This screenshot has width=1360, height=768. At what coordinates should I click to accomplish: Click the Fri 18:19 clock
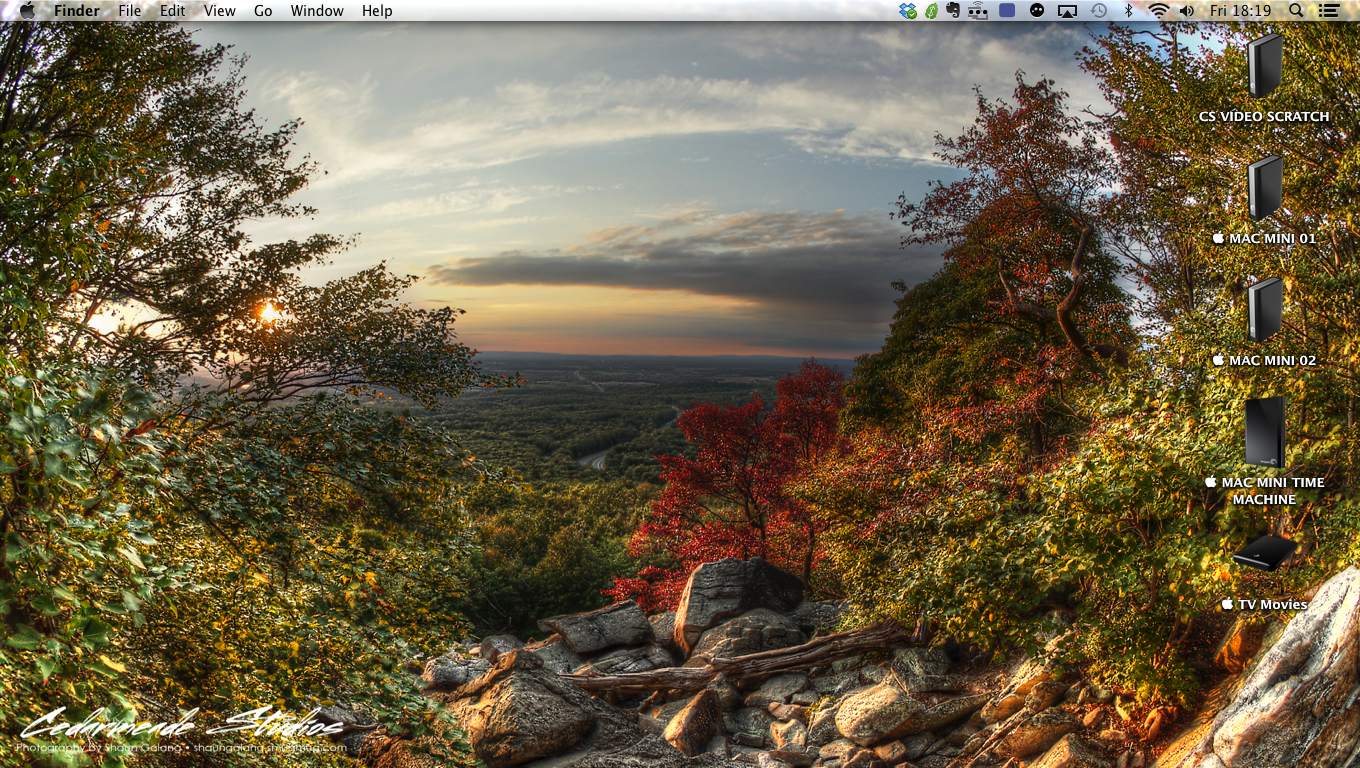pos(1240,11)
